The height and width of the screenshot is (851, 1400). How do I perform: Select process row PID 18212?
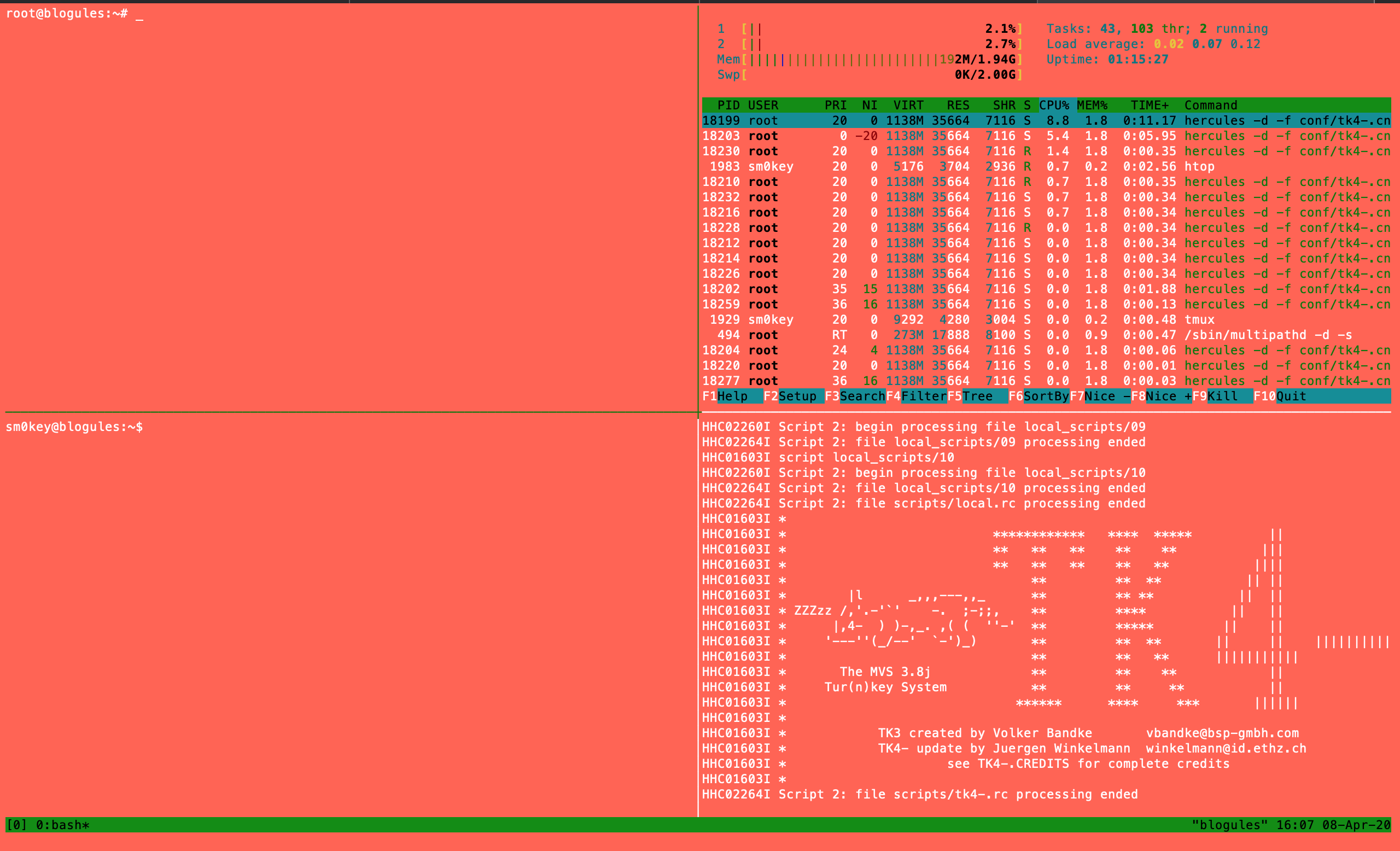pyautogui.click(x=1047, y=244)
